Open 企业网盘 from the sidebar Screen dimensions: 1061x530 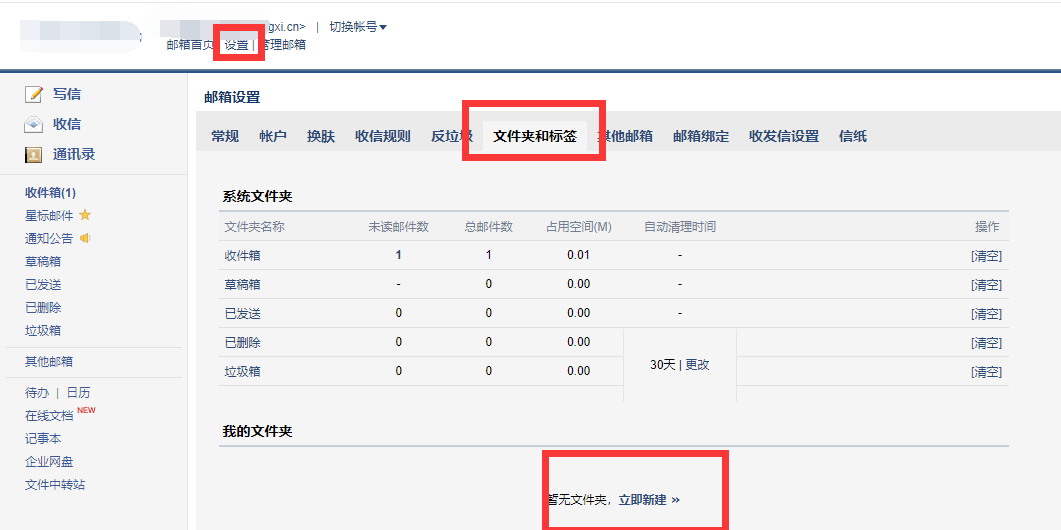pos(49,462)
